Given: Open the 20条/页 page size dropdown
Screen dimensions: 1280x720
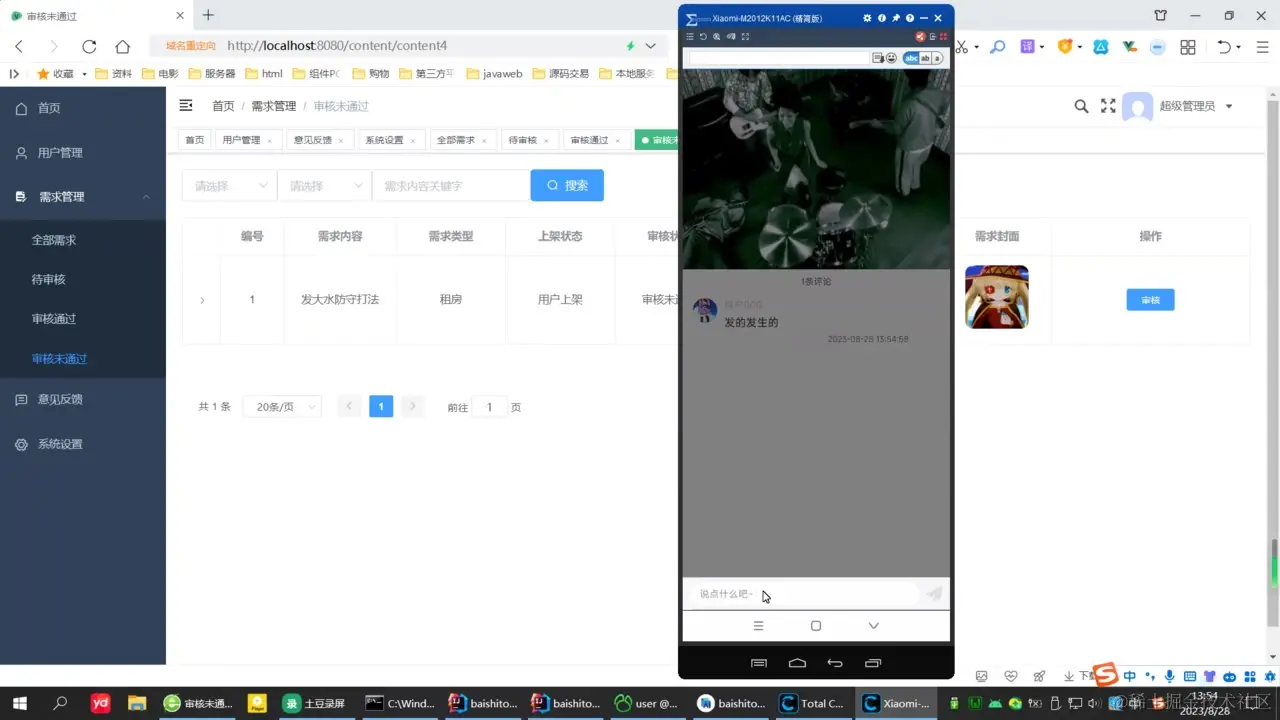Looking at the screenshot, I should (282, 407).
